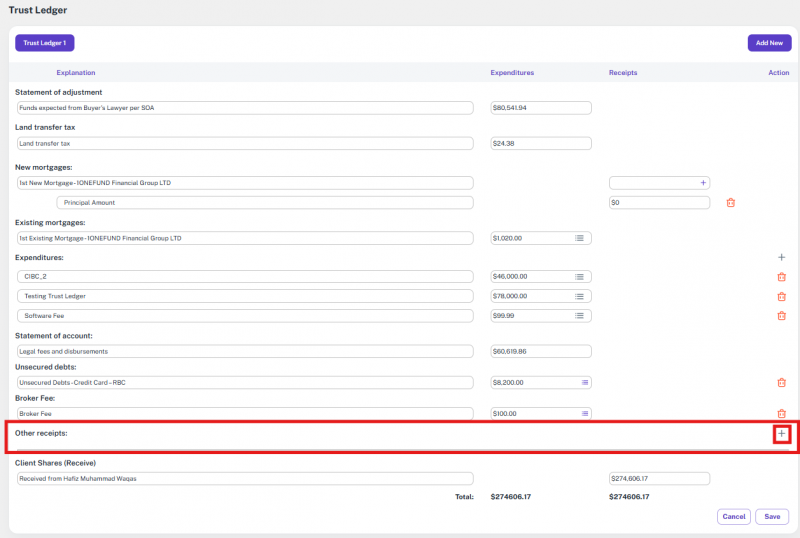The image size is (800, 538).
Task: Delete the Unsecured Debts Credit Card row
Action: (x=782, y=383)
